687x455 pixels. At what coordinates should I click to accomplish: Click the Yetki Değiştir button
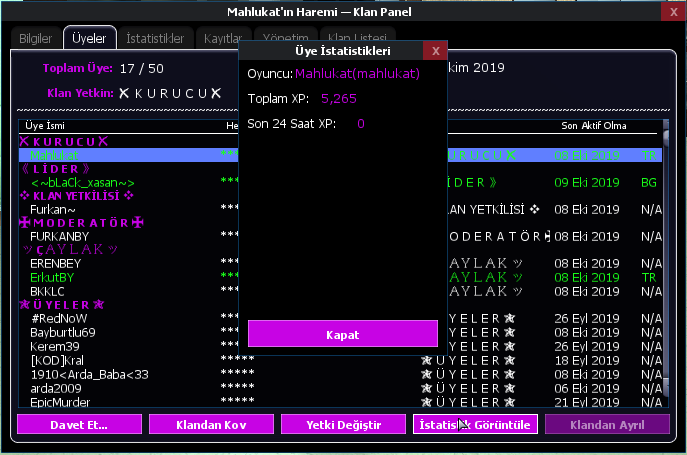(344, 424)
